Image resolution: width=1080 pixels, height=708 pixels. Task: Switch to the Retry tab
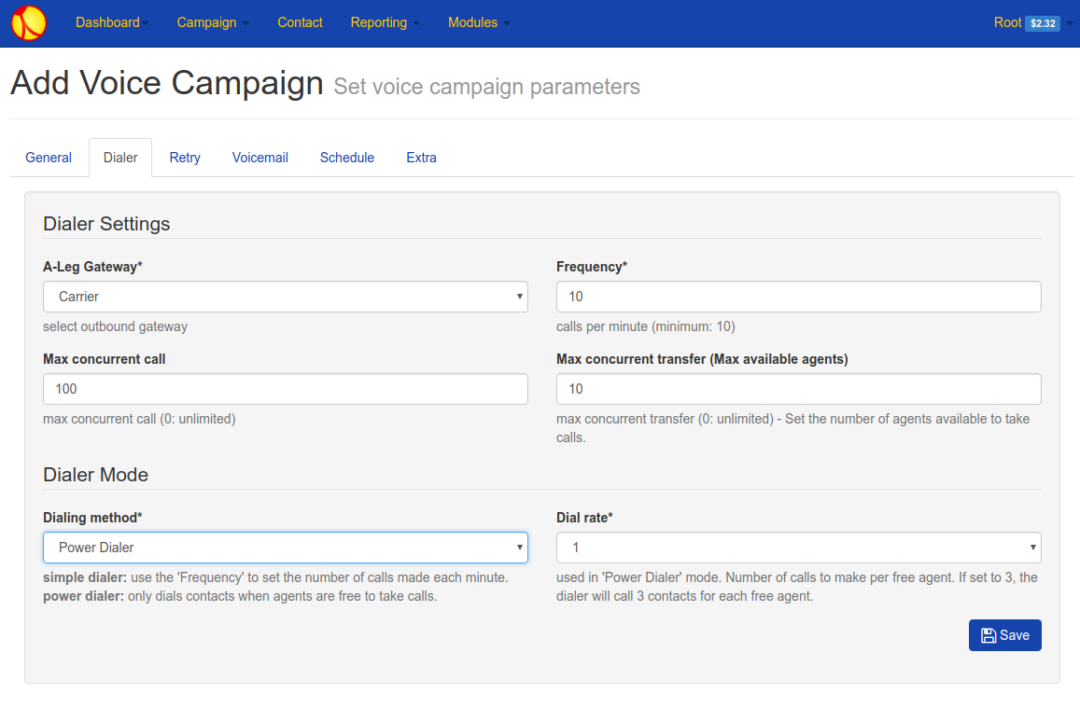pos(185,157)
